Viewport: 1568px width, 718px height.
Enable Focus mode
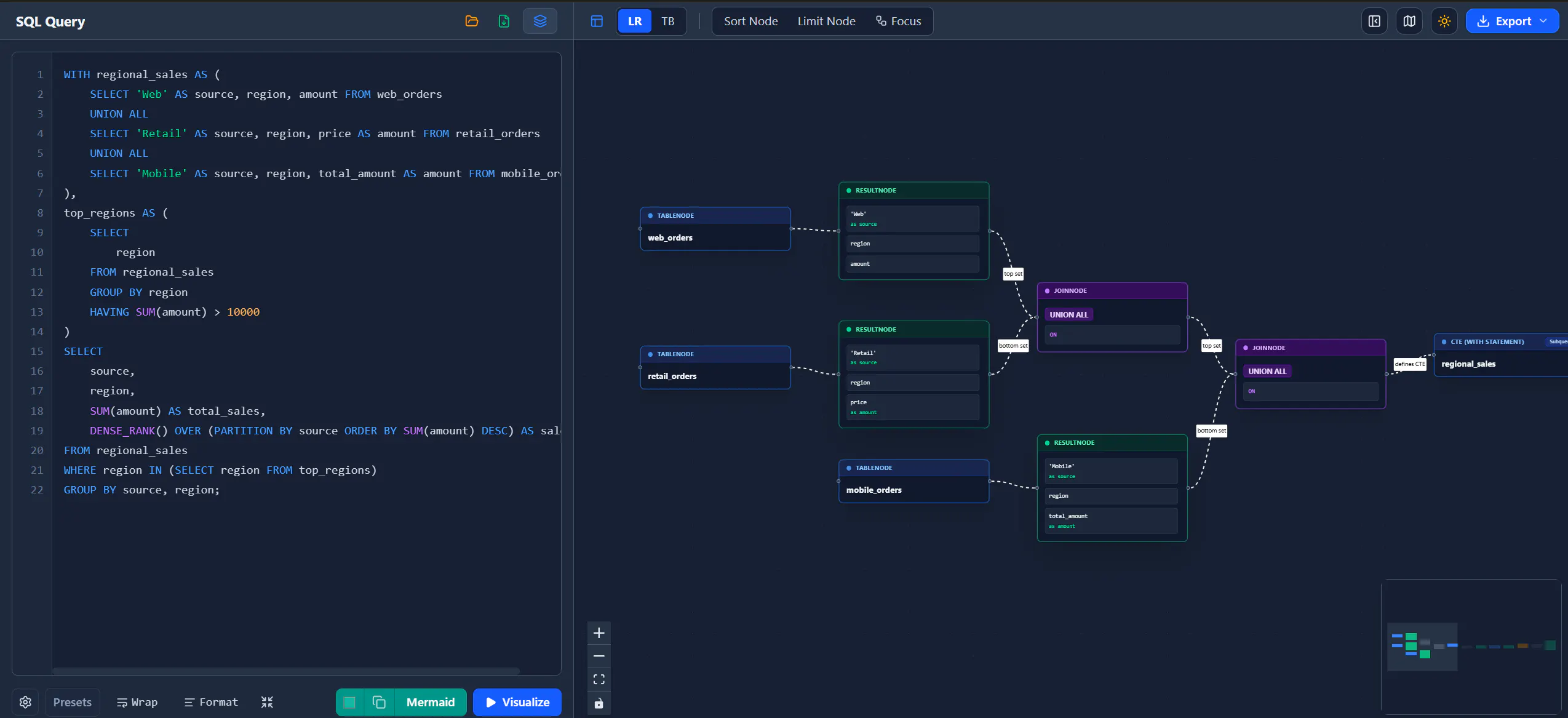(x=898, y=21)
